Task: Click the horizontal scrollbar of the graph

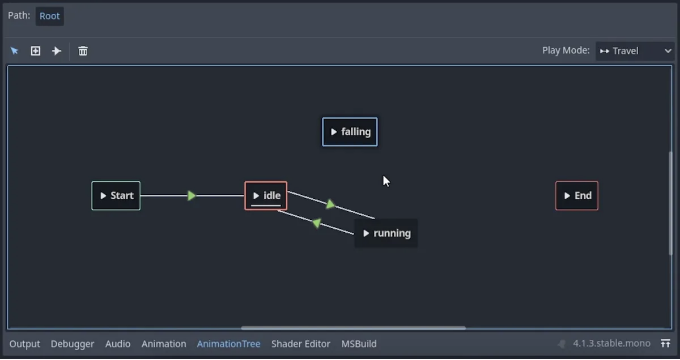Action: point(353,328)
